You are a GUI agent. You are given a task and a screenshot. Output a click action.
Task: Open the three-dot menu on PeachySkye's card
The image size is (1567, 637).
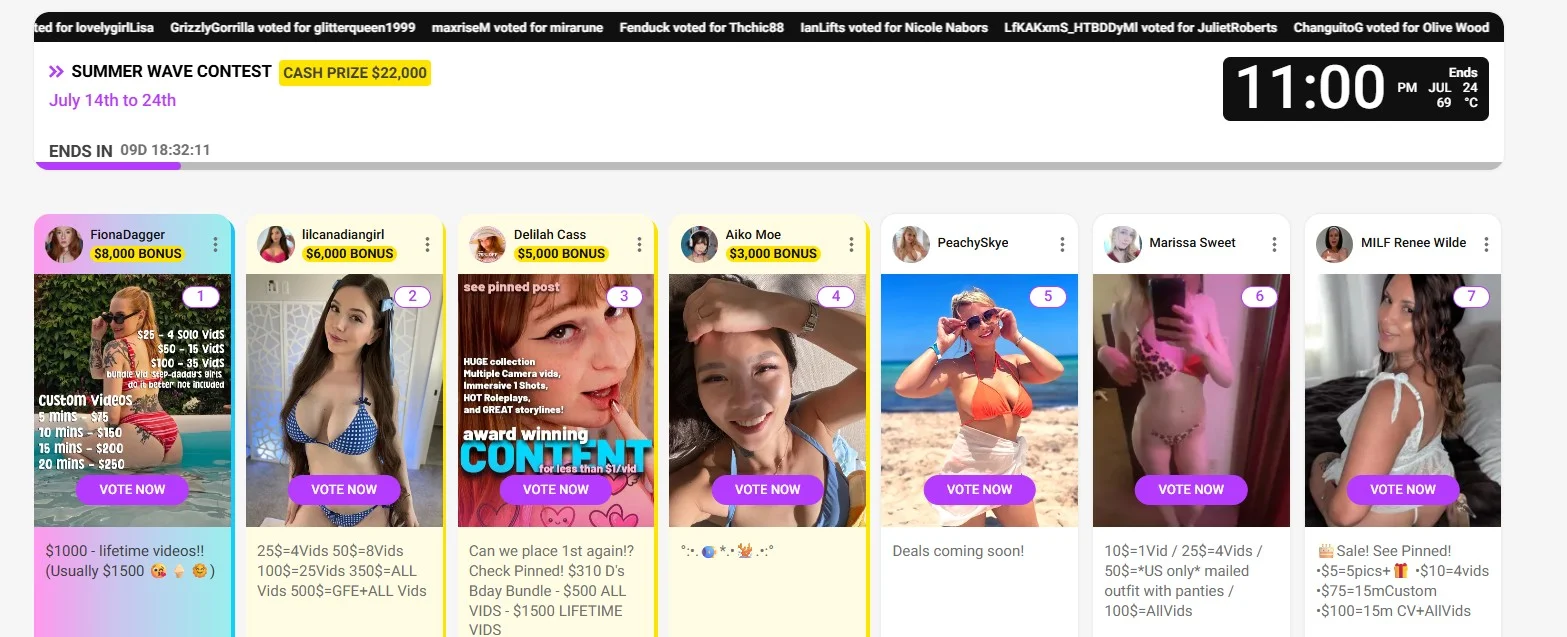(1062, 244)
